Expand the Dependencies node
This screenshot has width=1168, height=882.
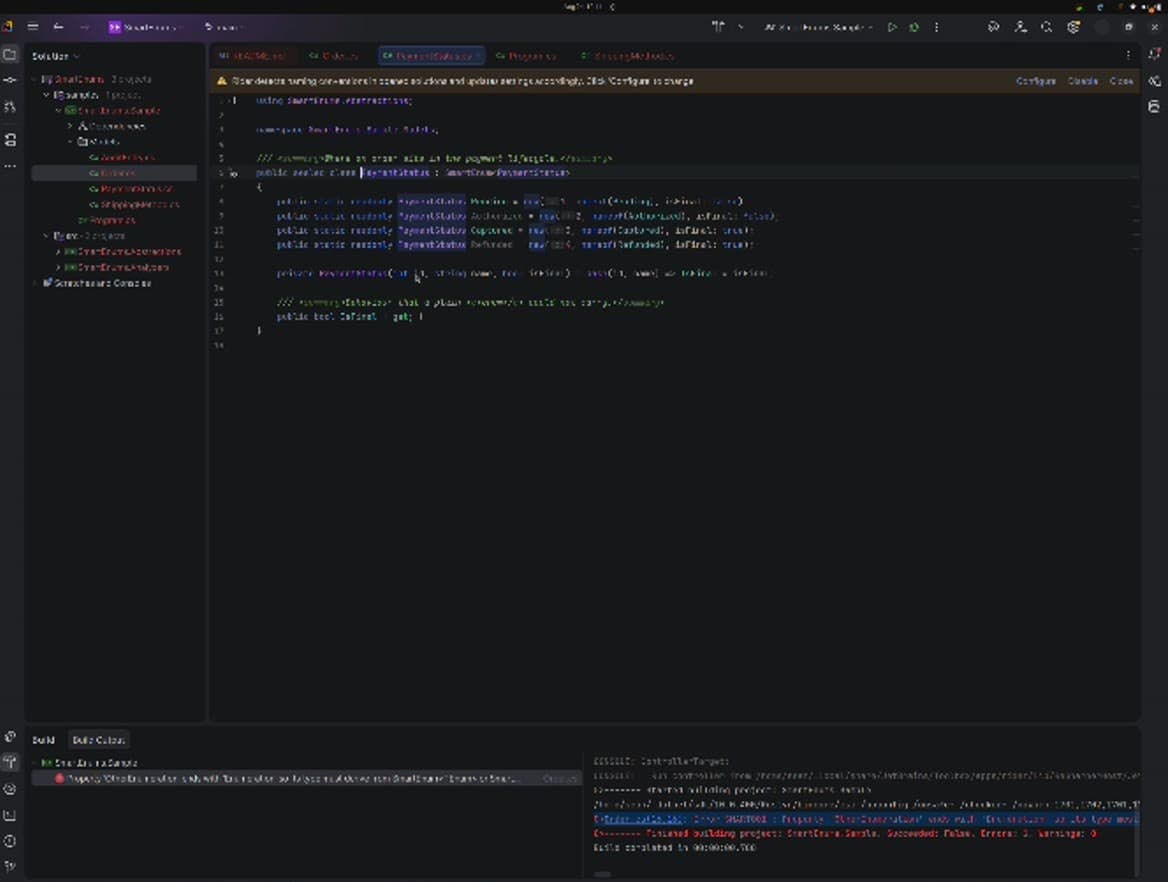70,126
